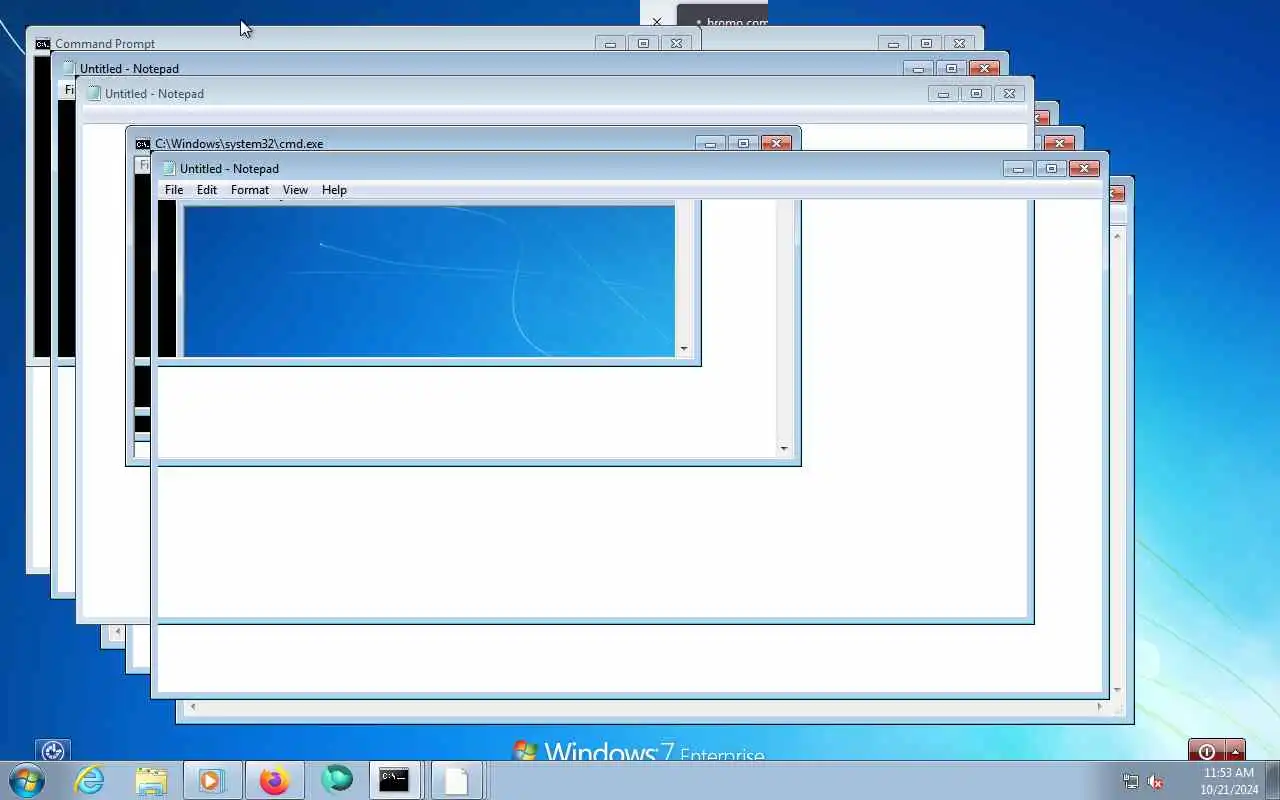This screenshot has height=800, width=1280.
Task: Close the Command Prompt window
Action: [676, 44]
